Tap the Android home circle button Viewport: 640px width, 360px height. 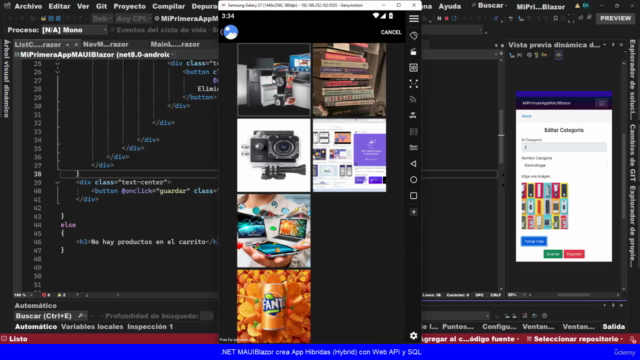coord(413,180)
